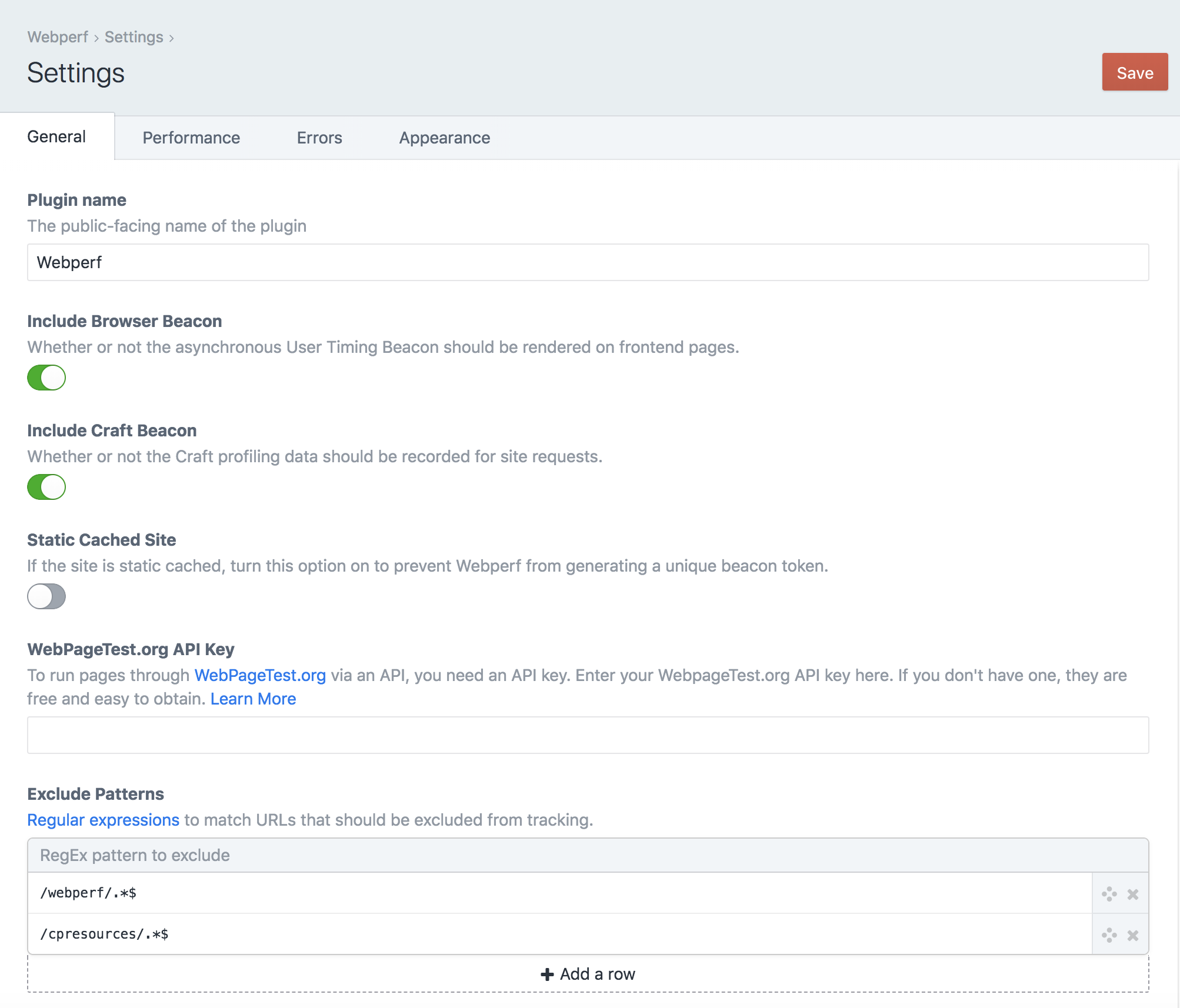The image size is (1180, 1008).
Task: Toggle the Include Craft Beacon switch
Action: [x=46, y=487]
